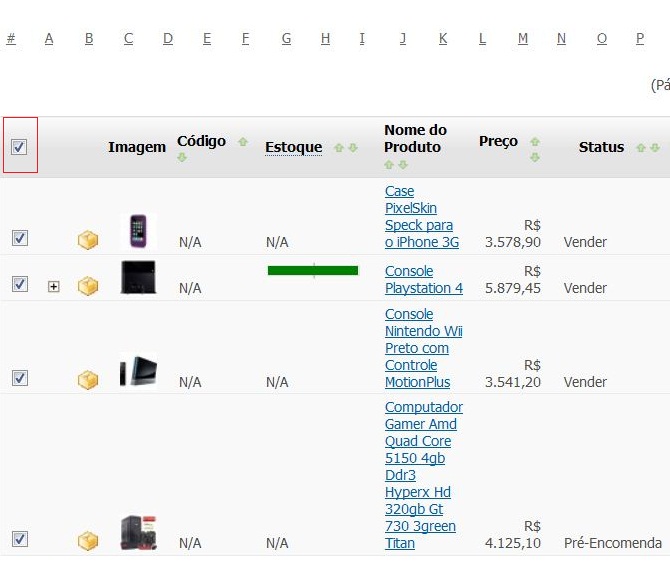Toggle the select-all checkbox in table header
The image size is (670, 565).
click(19, 147)
